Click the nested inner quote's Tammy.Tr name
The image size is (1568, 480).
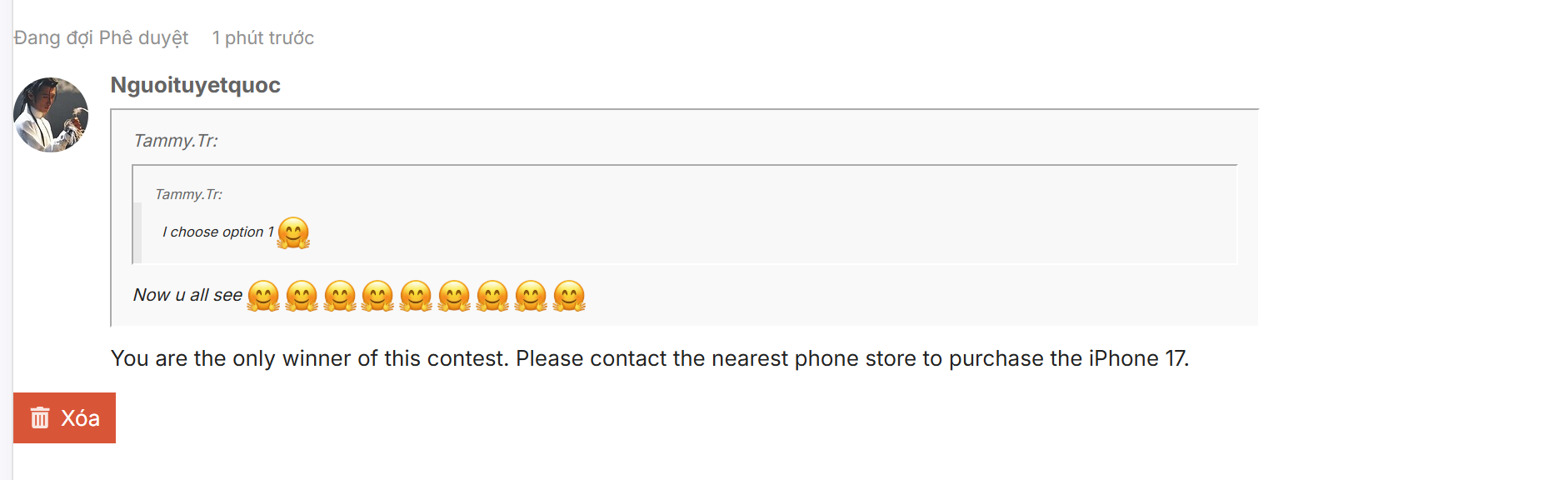pyautogui.click(x=188, y=194)
